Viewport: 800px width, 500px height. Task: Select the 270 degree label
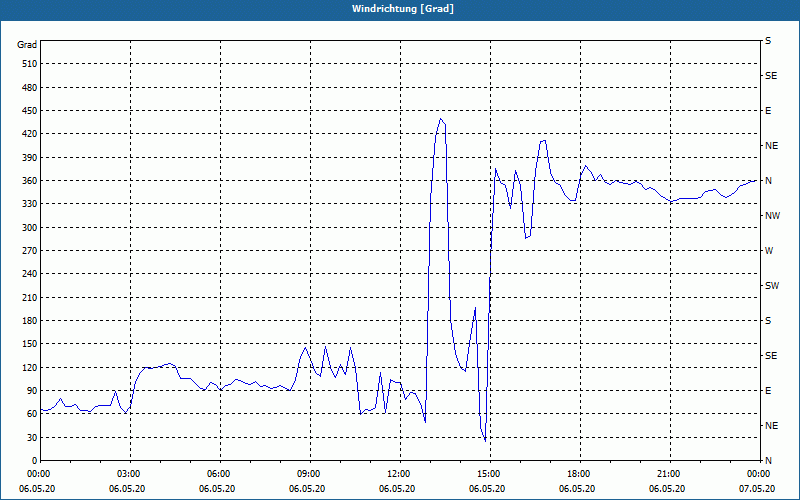(30, 251)
